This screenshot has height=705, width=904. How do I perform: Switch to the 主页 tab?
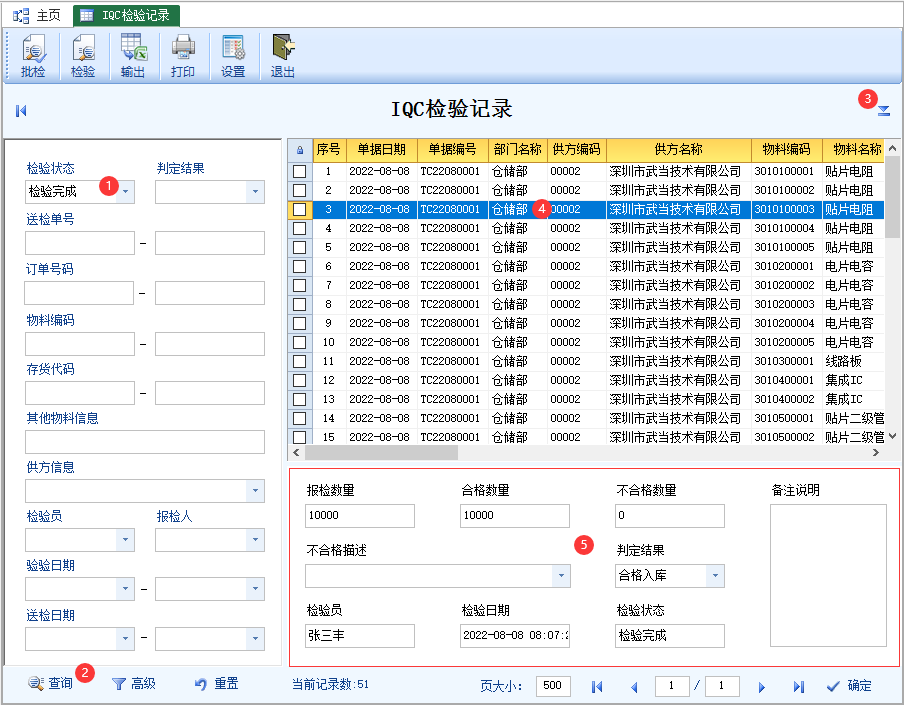pos(37,16)
